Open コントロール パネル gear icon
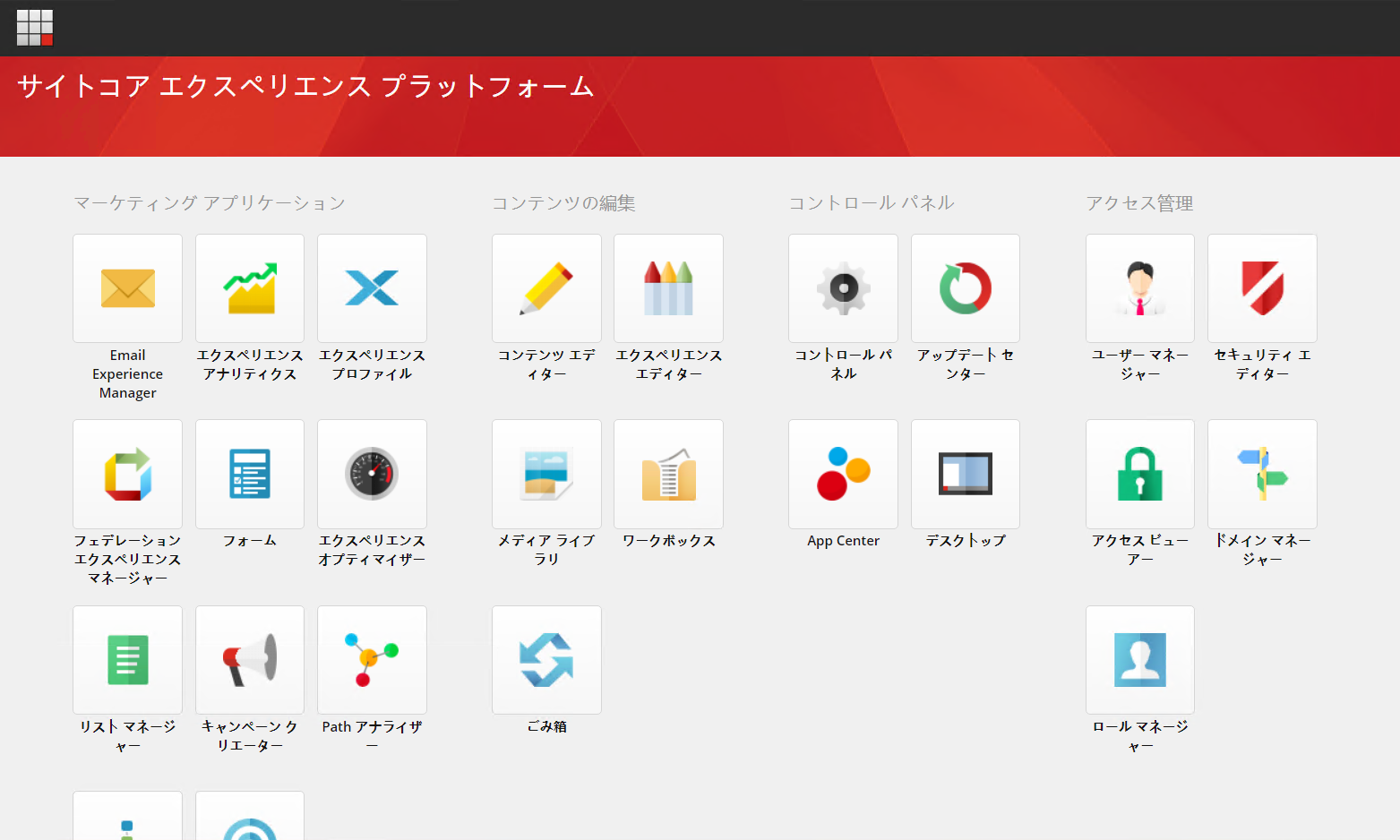Image resolution: width=1400 pixels, height=840 pixels. point(843,288)
